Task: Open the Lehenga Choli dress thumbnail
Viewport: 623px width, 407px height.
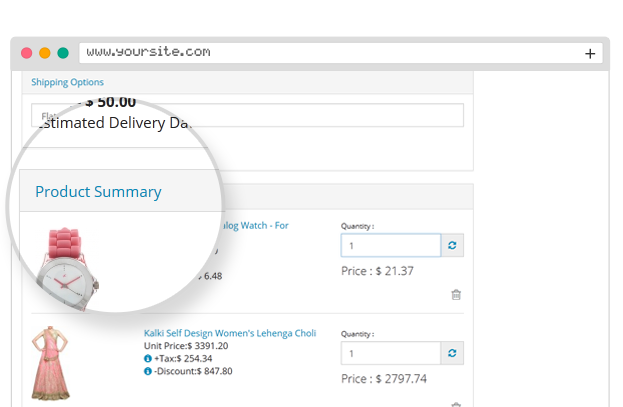Action: pos(50,363)
